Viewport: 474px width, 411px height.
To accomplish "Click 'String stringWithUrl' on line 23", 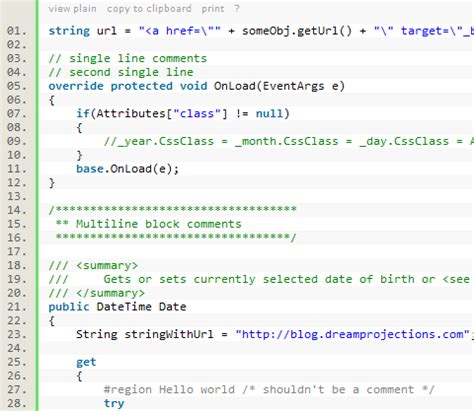I will click(x=145, y=334).
